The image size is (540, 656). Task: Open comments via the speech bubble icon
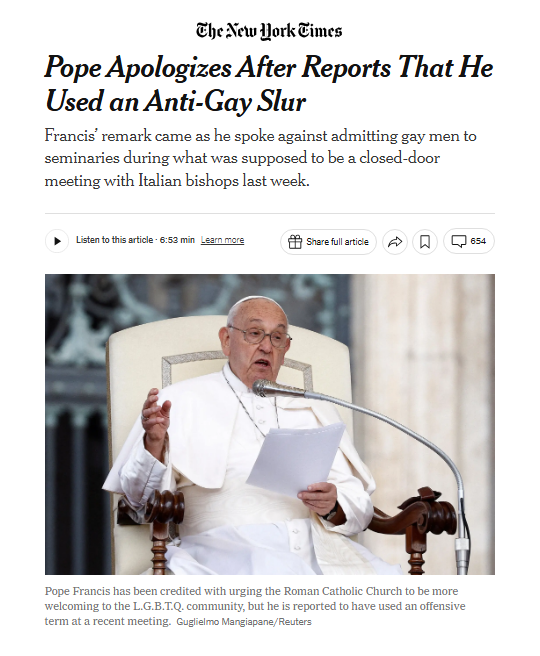pos(458,241)
